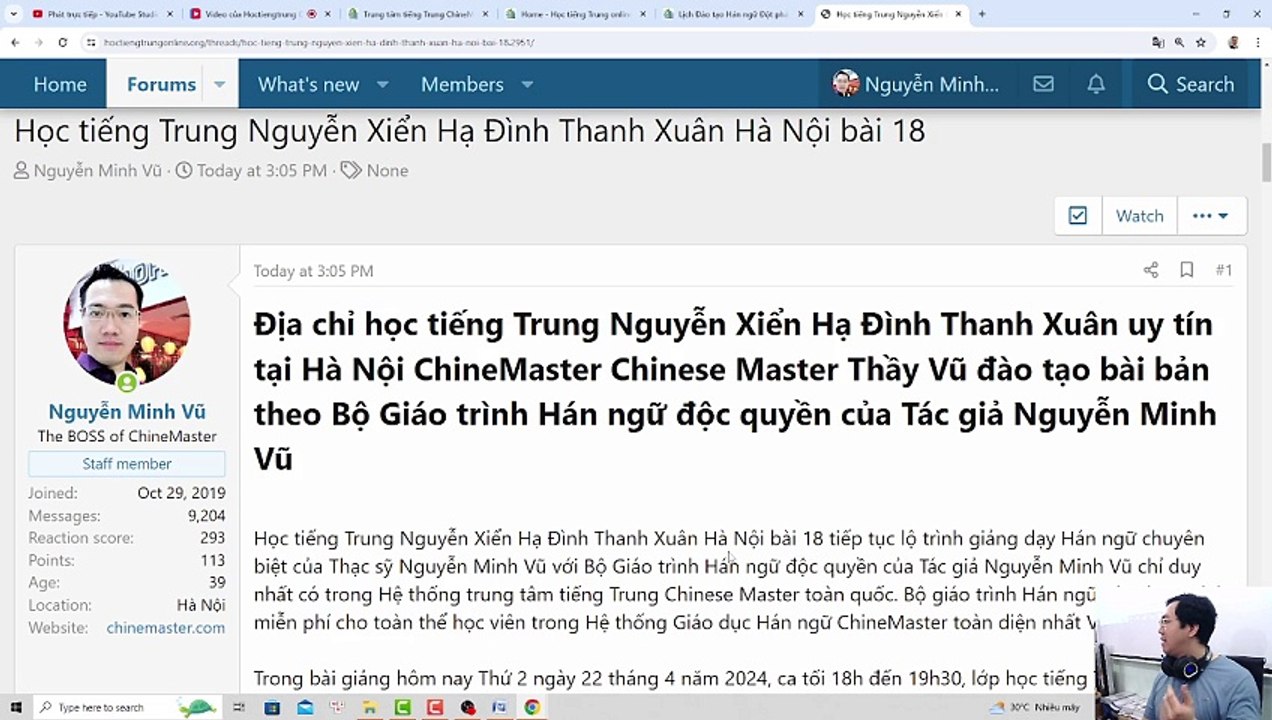This screenshot has width=1272, height=720.
Task: Open the alerts bell icon
Action: [1096, 84]
